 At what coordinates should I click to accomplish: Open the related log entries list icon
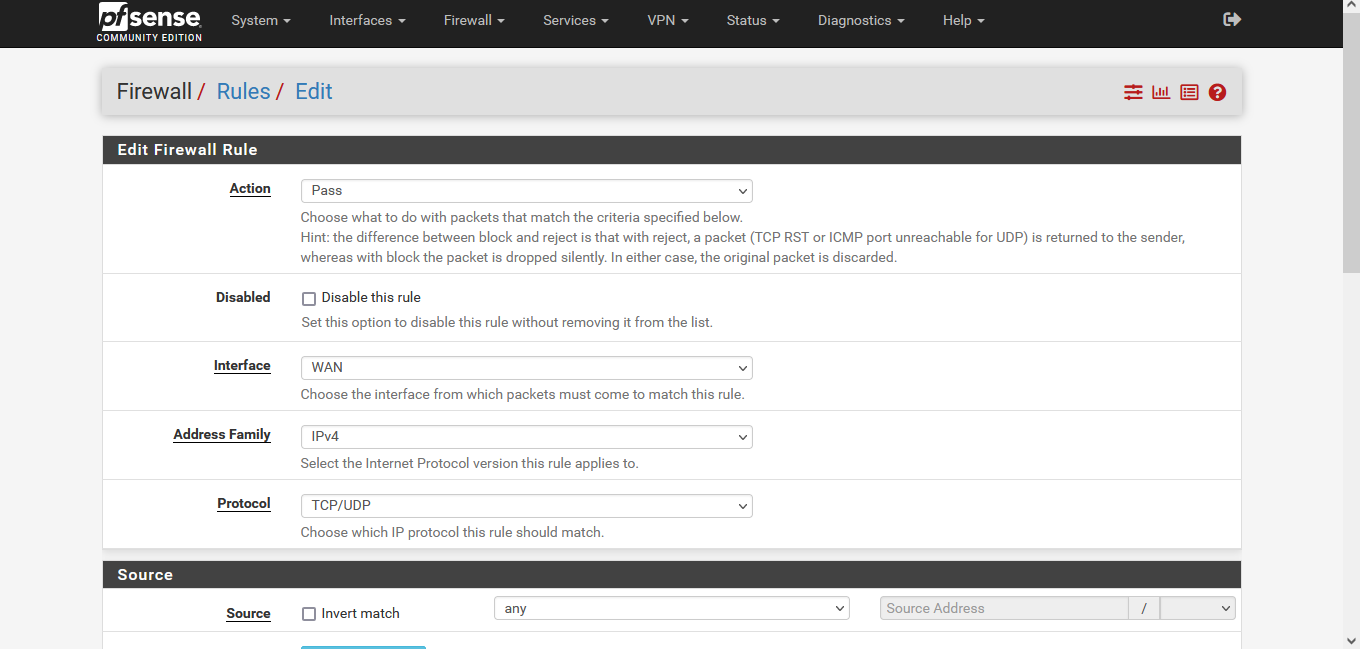[1189, 92]
